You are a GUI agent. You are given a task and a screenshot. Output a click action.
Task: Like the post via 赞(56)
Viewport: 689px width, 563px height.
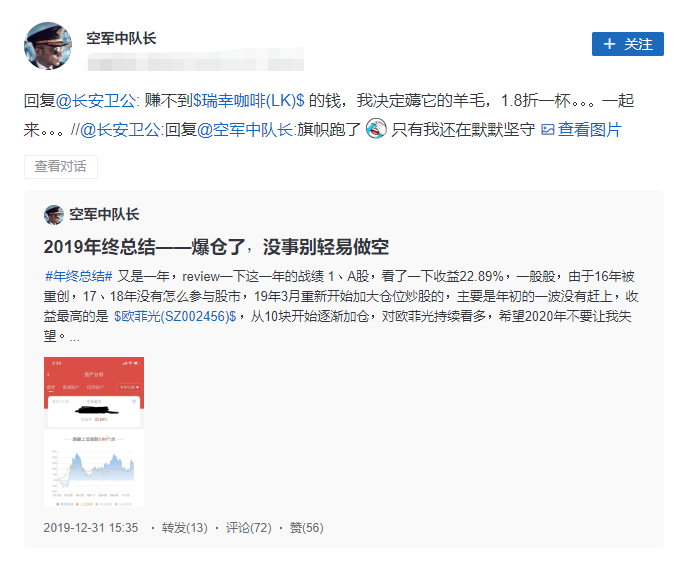[x=306, y=527]
